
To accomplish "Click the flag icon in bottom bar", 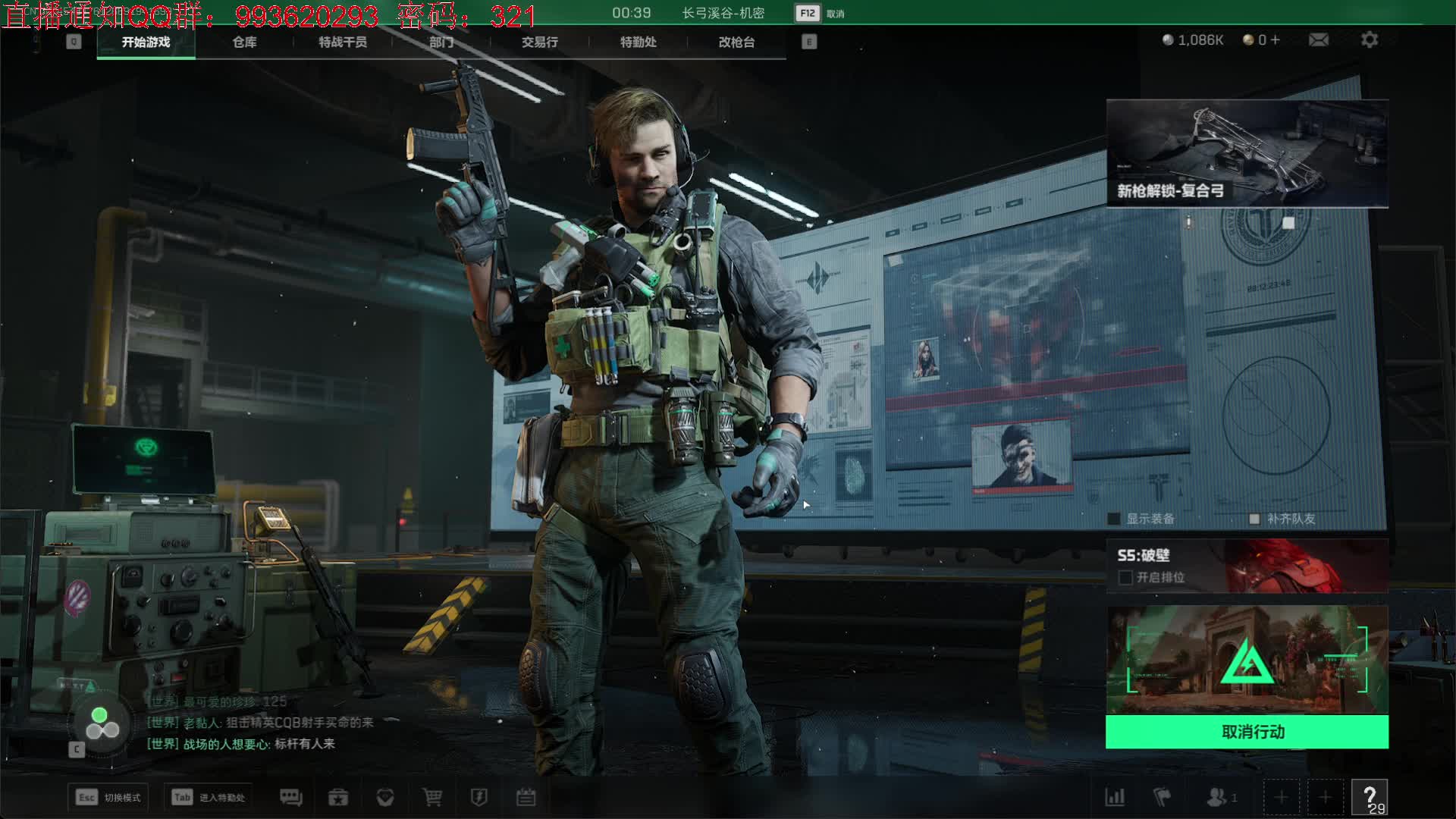I will (x=1162, y=797).
